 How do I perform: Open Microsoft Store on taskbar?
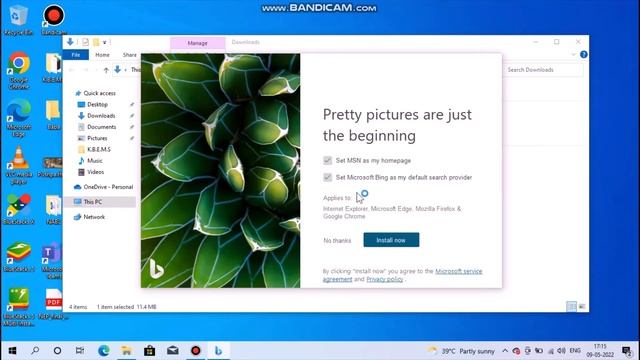tap(149, 351)
